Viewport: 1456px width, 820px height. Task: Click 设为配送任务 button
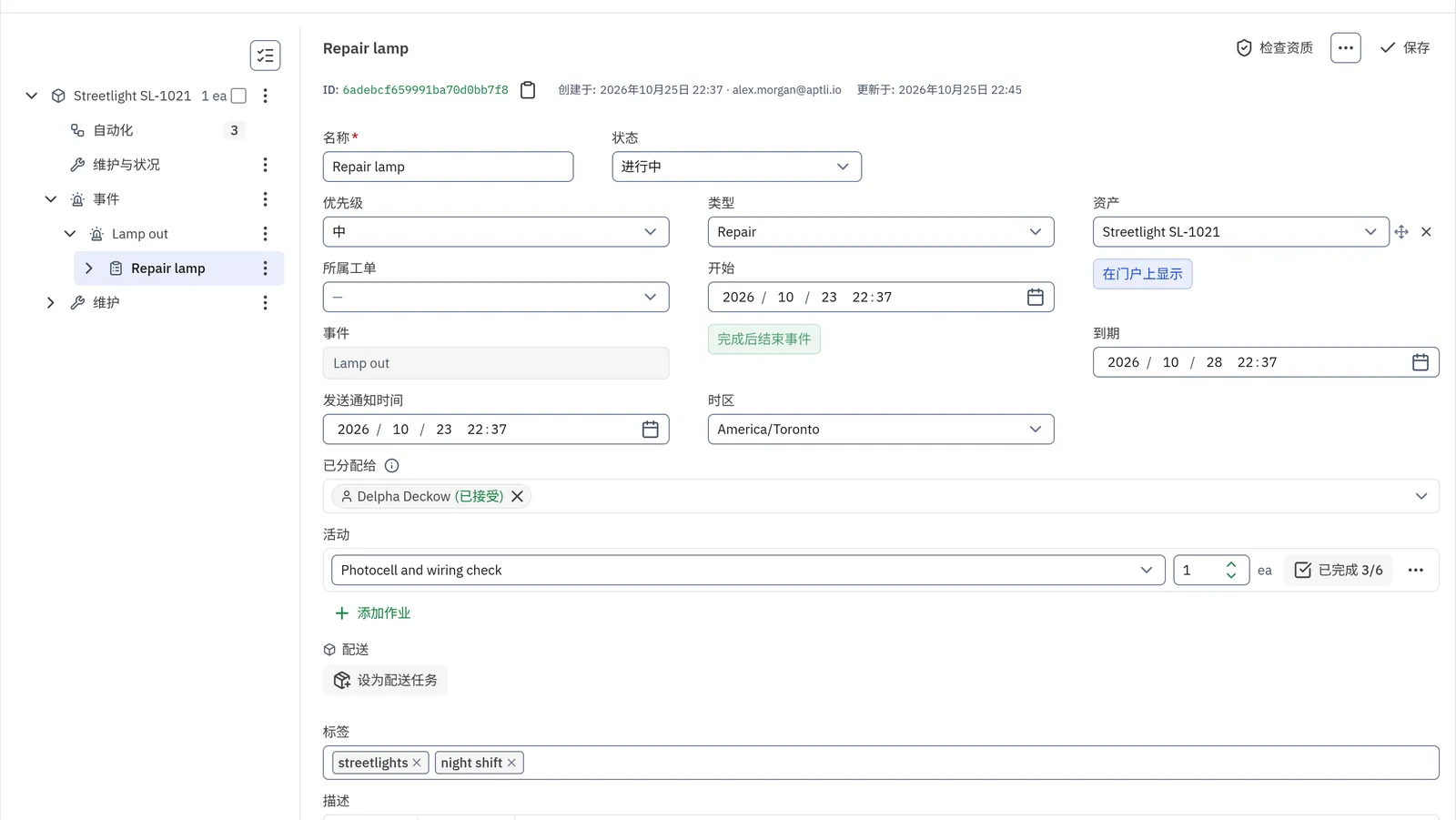(385, 680)
